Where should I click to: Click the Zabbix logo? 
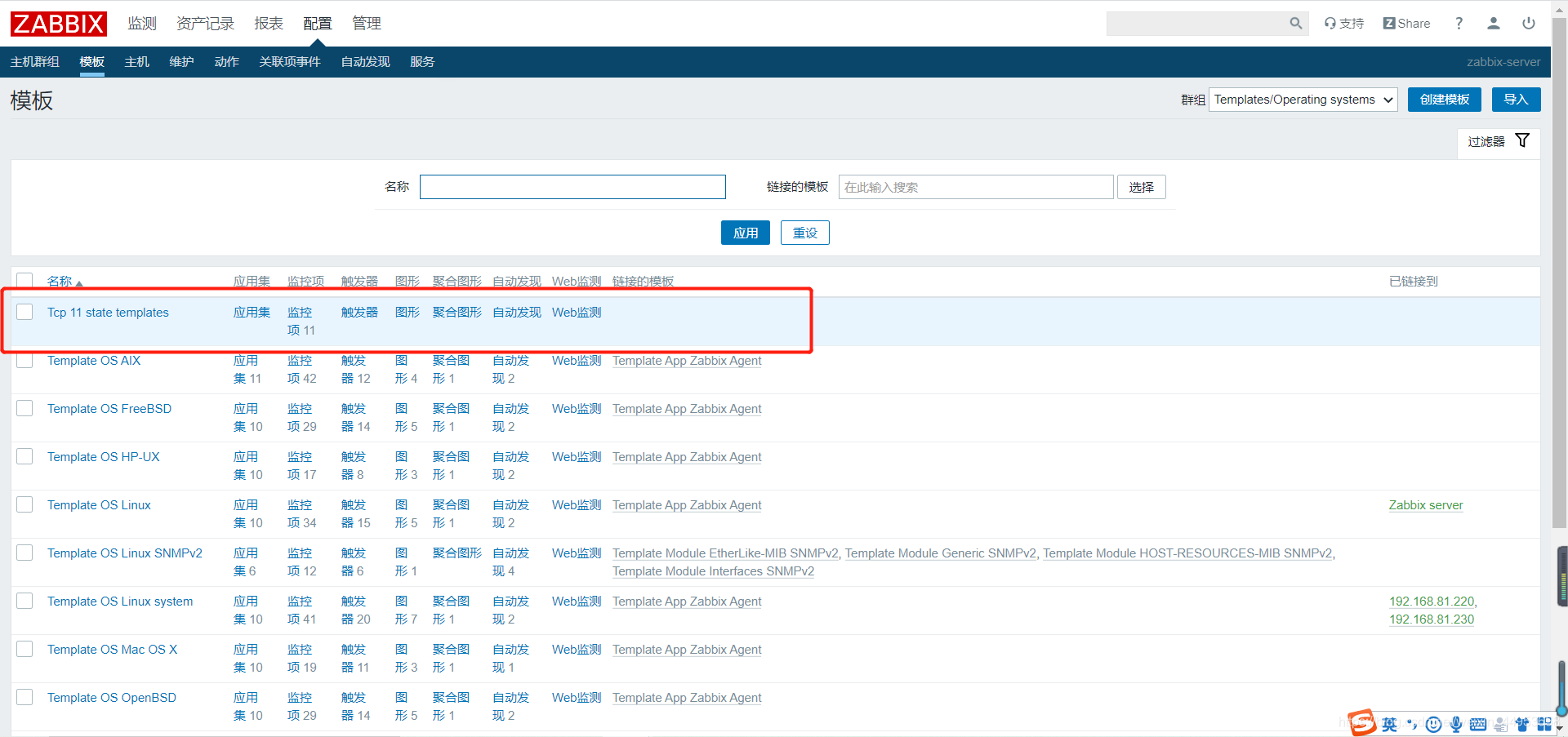pyautogui.click(x=59, y=24)
